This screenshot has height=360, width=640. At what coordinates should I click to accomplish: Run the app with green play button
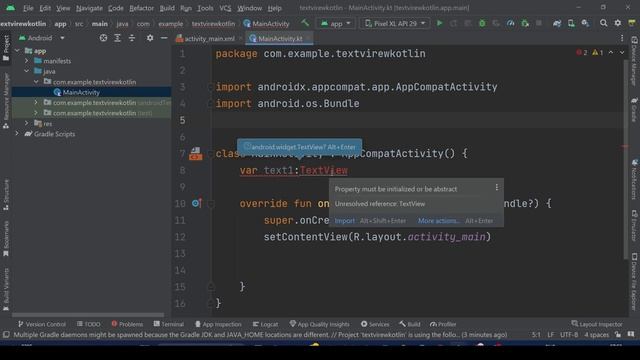440,23
